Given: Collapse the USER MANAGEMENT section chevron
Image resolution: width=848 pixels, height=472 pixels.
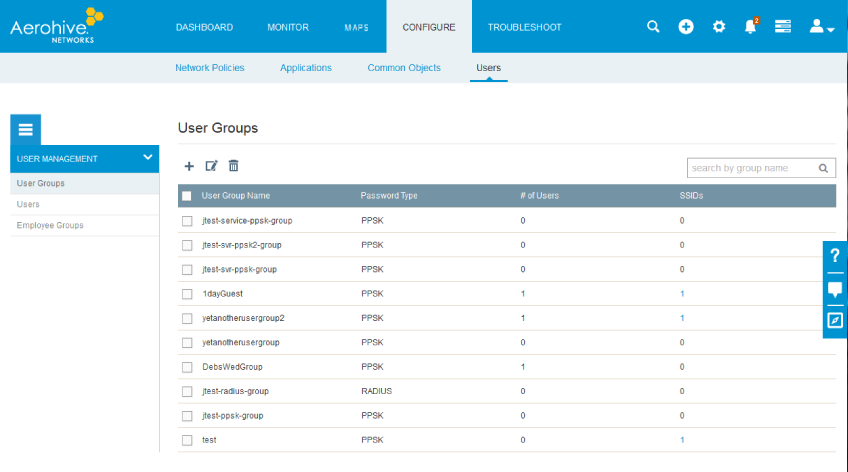Looking at the screenshot, I should pyautogui.click(x=148, y=158).
